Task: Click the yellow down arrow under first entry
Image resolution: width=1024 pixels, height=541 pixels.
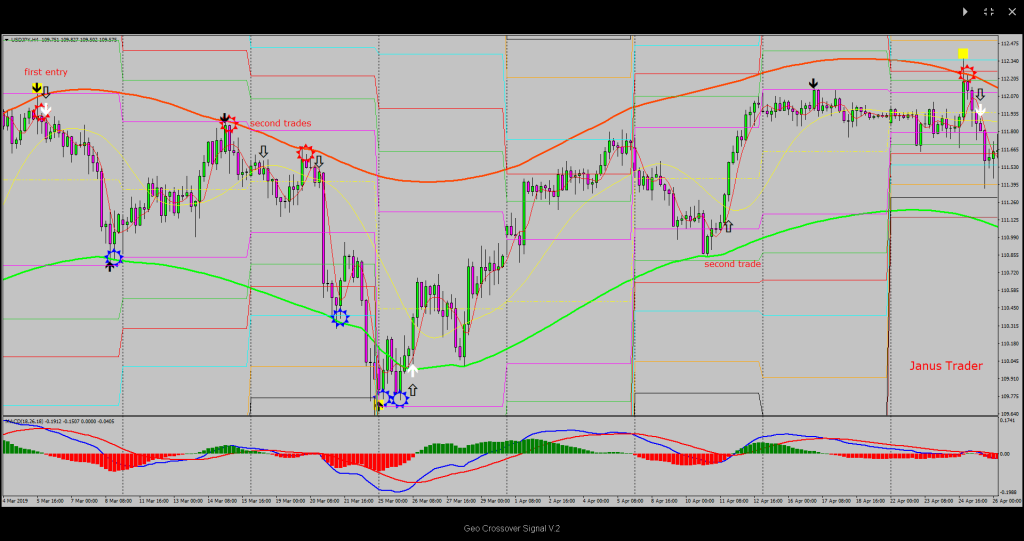Action: tap(36, 89)
